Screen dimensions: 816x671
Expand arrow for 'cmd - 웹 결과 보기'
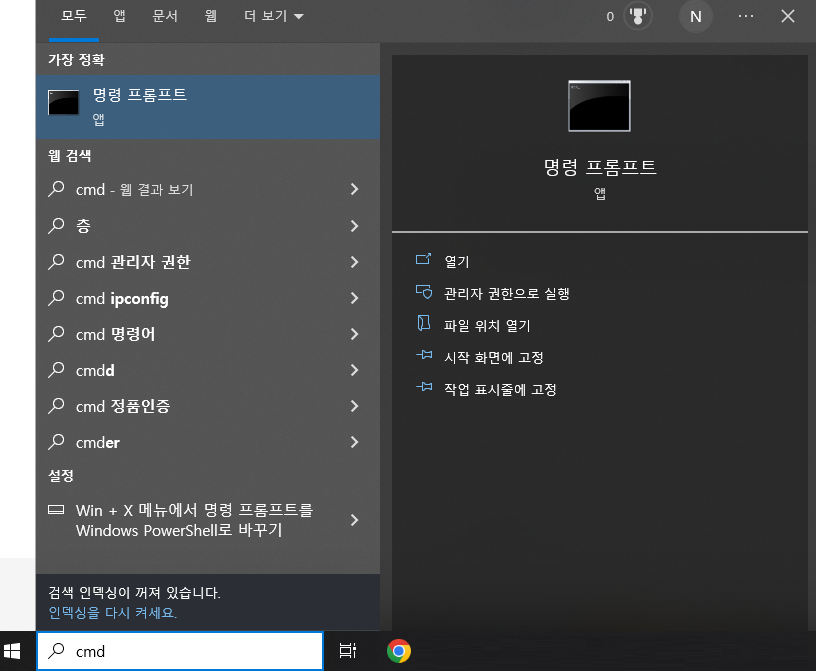[354, 189]
